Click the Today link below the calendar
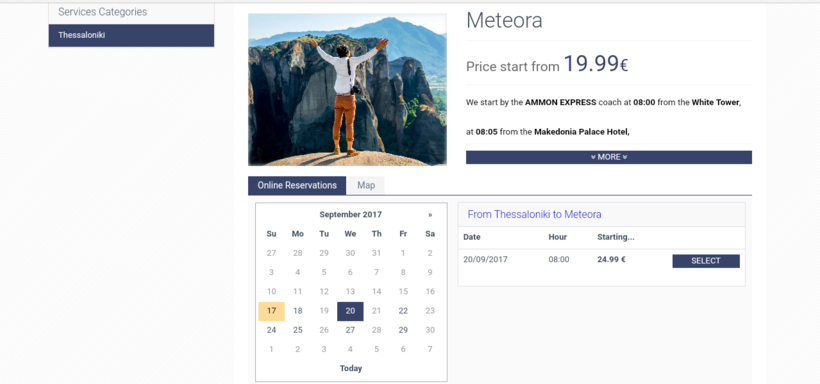Screen dimensions: 820x384 (x=351, y=368)
